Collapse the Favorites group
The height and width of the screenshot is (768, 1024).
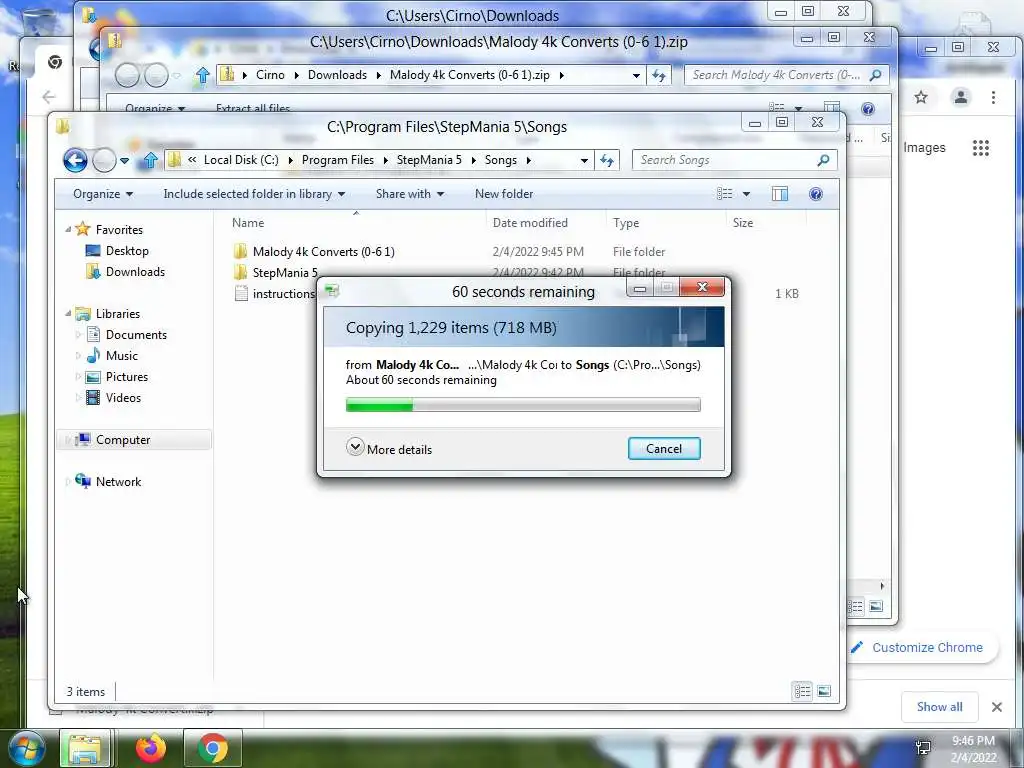click(69, 229)
